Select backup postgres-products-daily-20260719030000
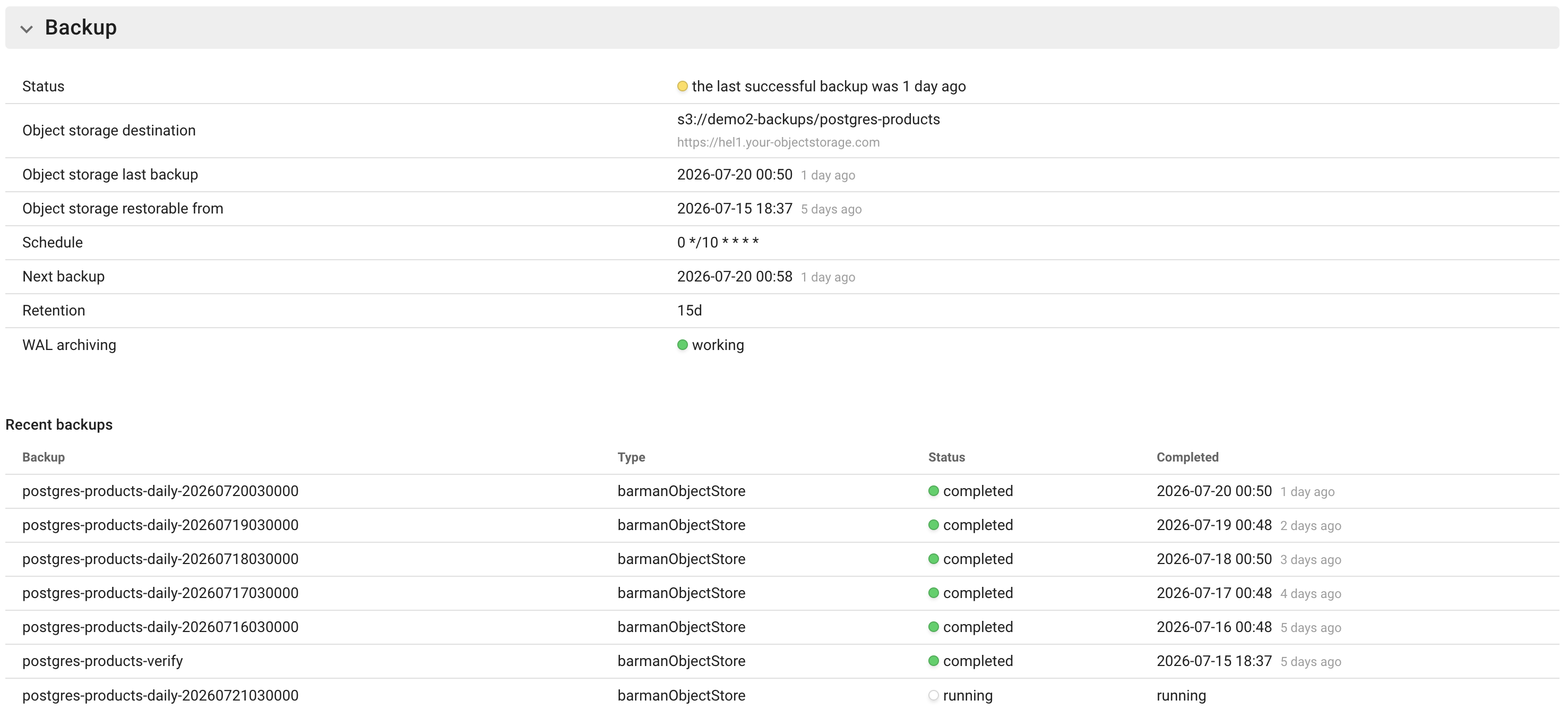1568x717 pixels. pos(160,525)
